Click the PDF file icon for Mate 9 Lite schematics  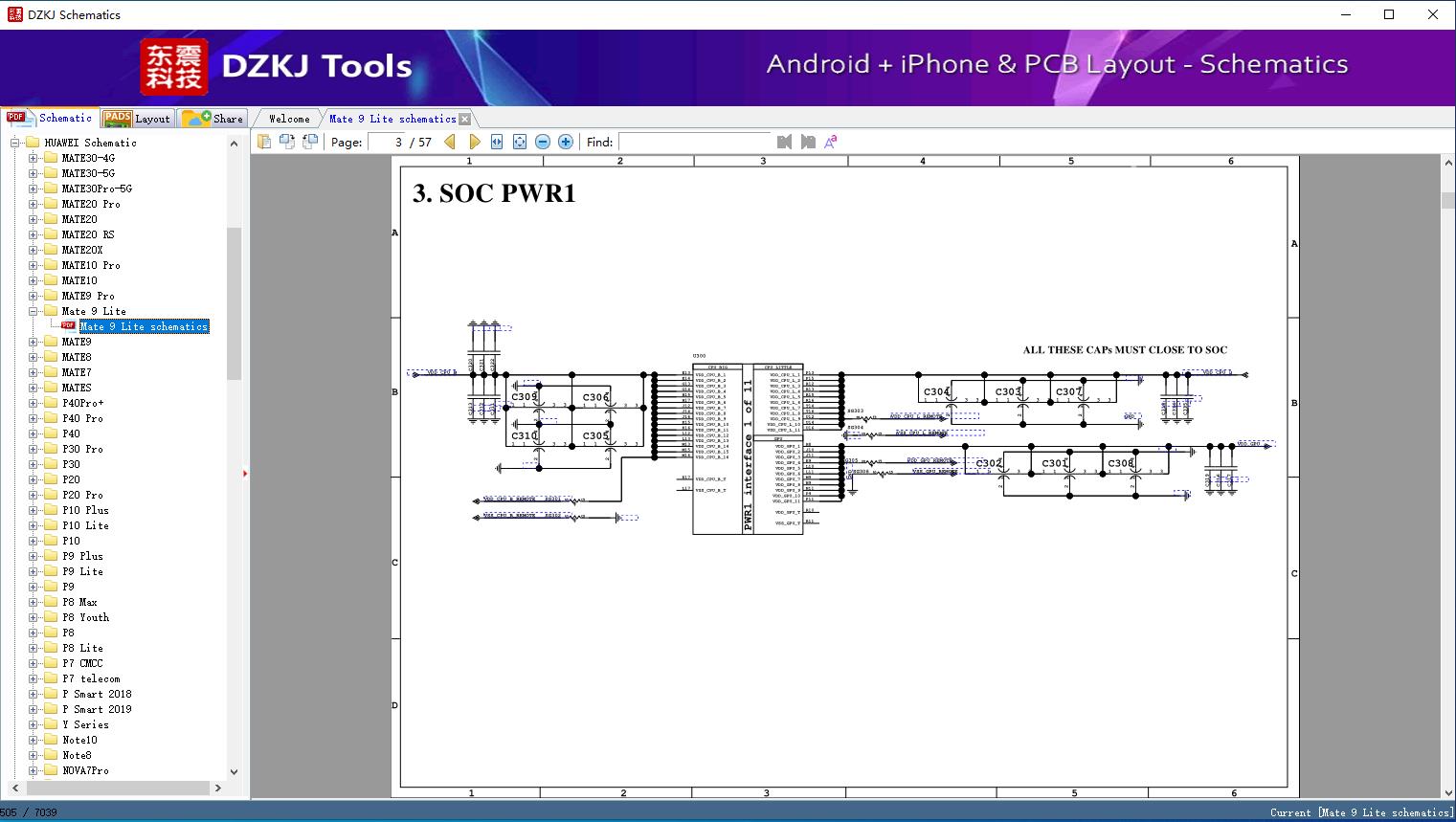coord(68,326)
